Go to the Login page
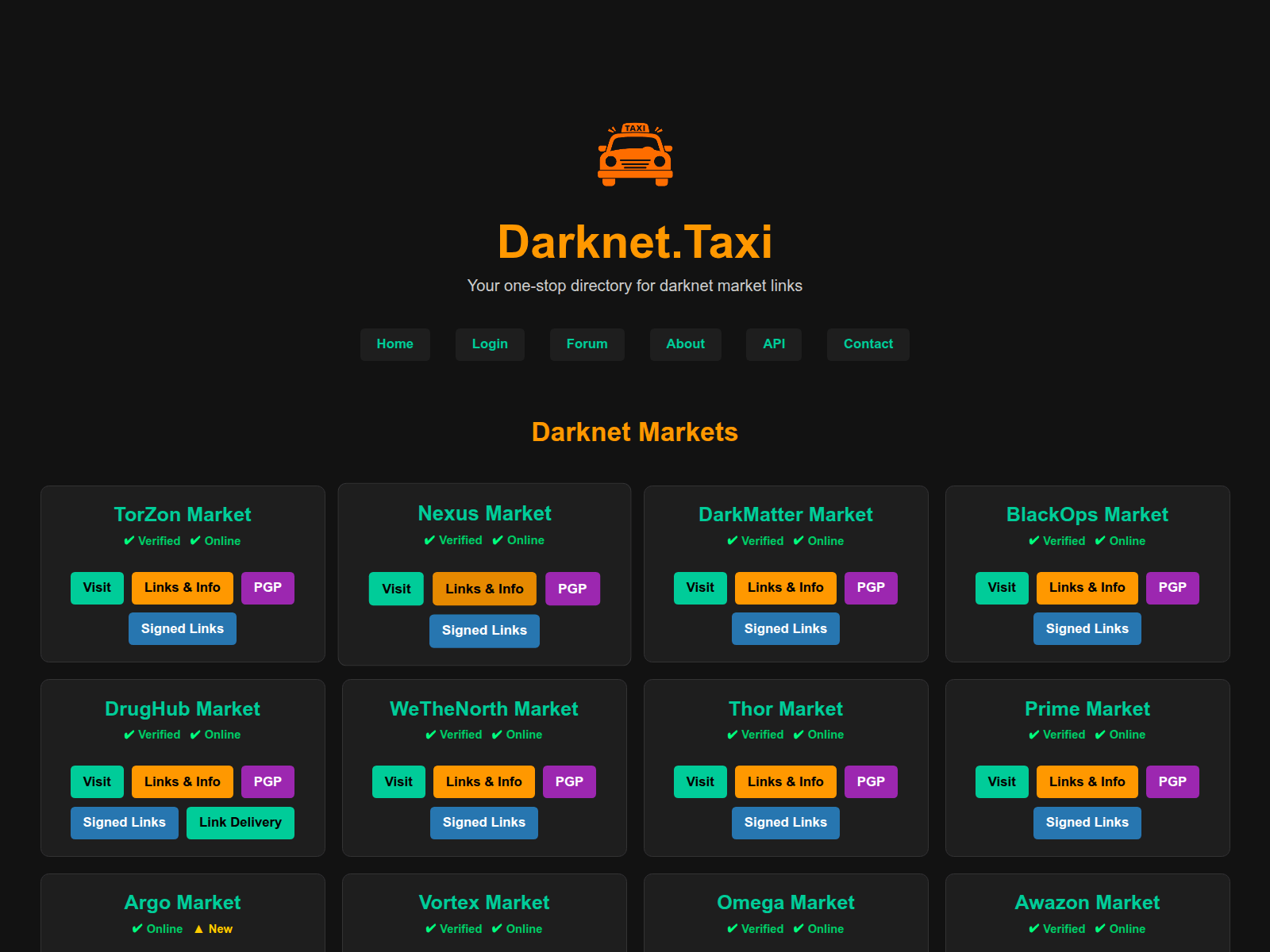Image resolution: width=1270 pixels, height=952 pixels. pos(490,344)
